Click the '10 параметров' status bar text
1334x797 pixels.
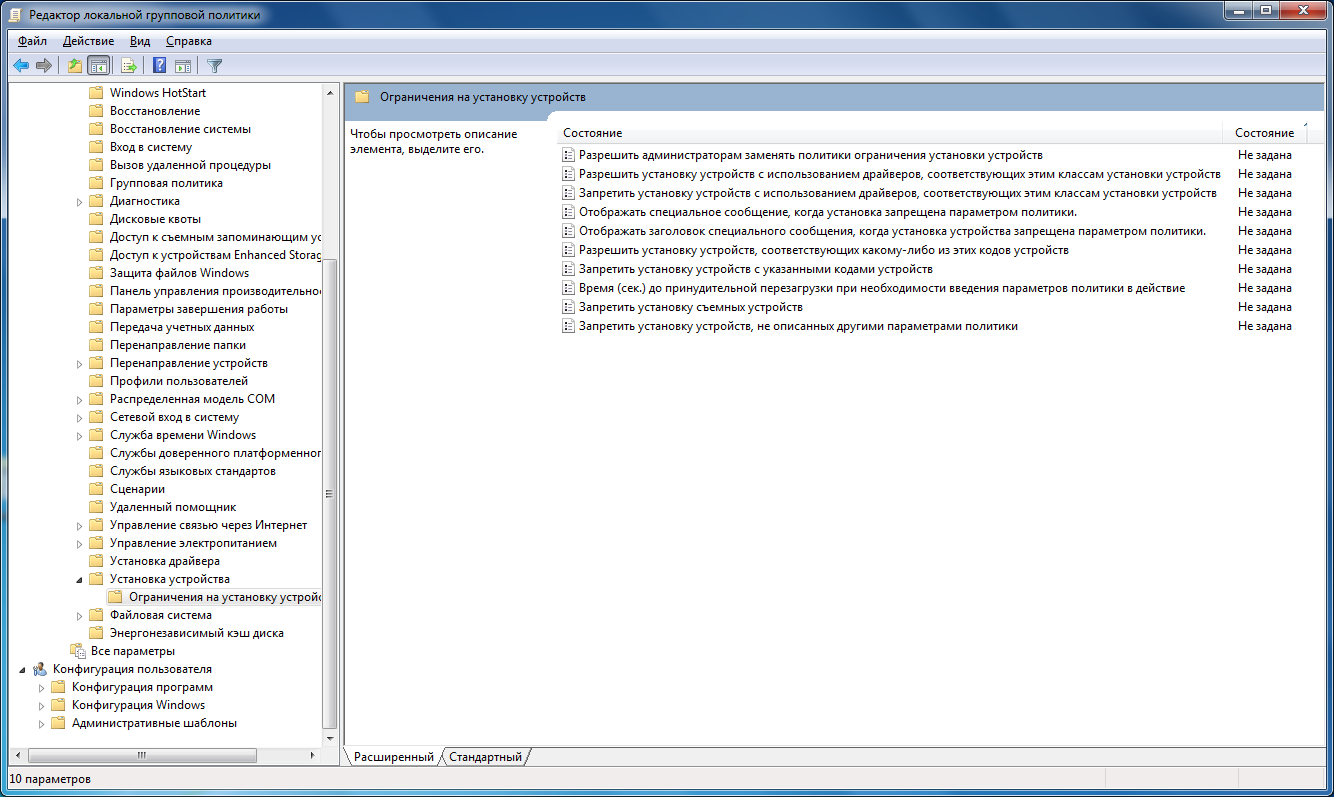coord(50,779)
